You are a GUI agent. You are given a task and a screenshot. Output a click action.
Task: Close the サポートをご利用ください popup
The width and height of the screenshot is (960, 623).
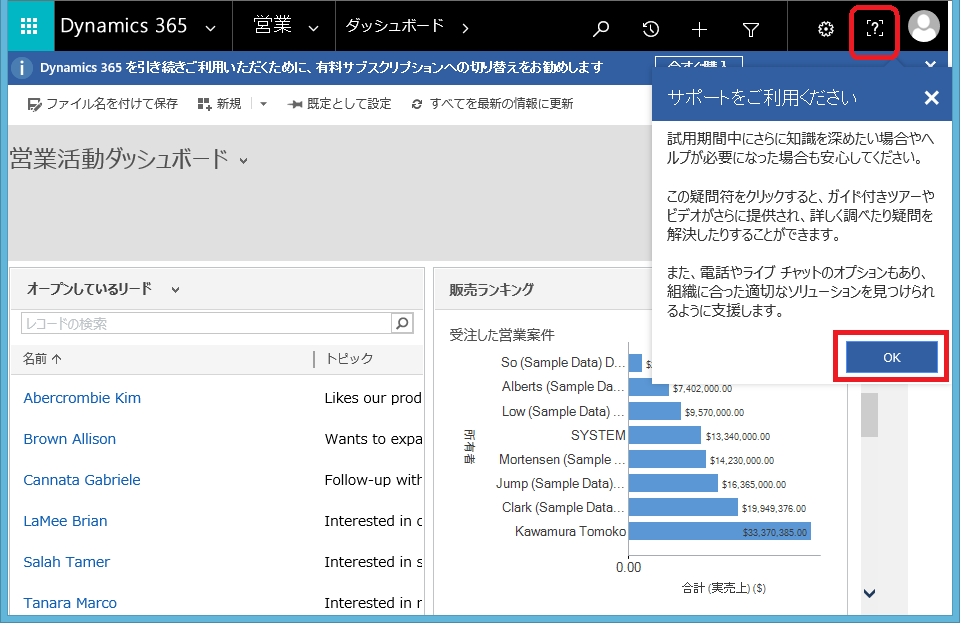931,97
